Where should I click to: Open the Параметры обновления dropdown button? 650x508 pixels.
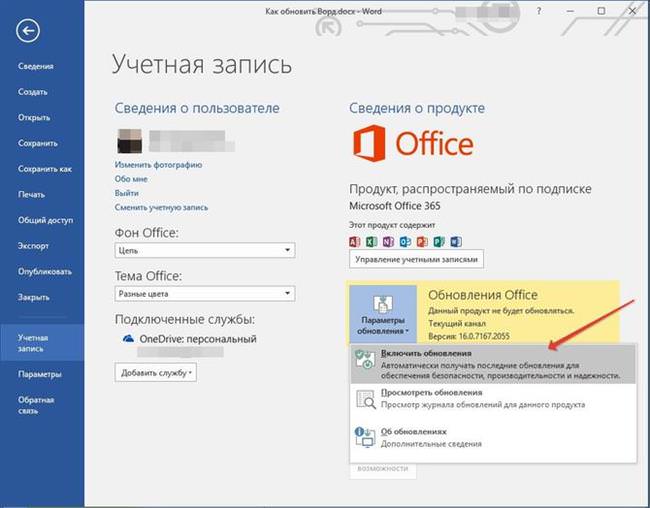pyautogui.click(x=383, y=315)
